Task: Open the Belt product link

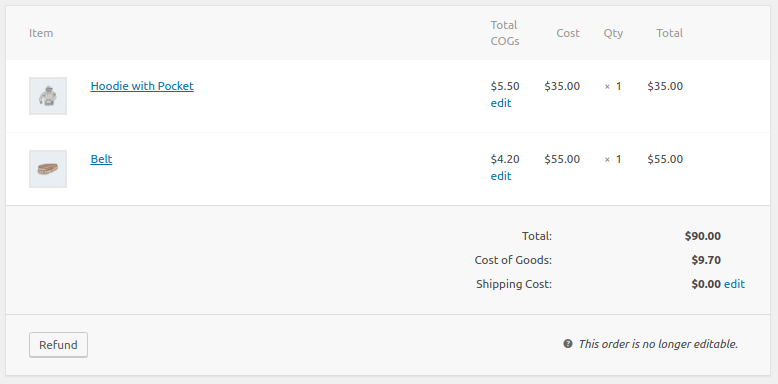Action: [101, 159]
